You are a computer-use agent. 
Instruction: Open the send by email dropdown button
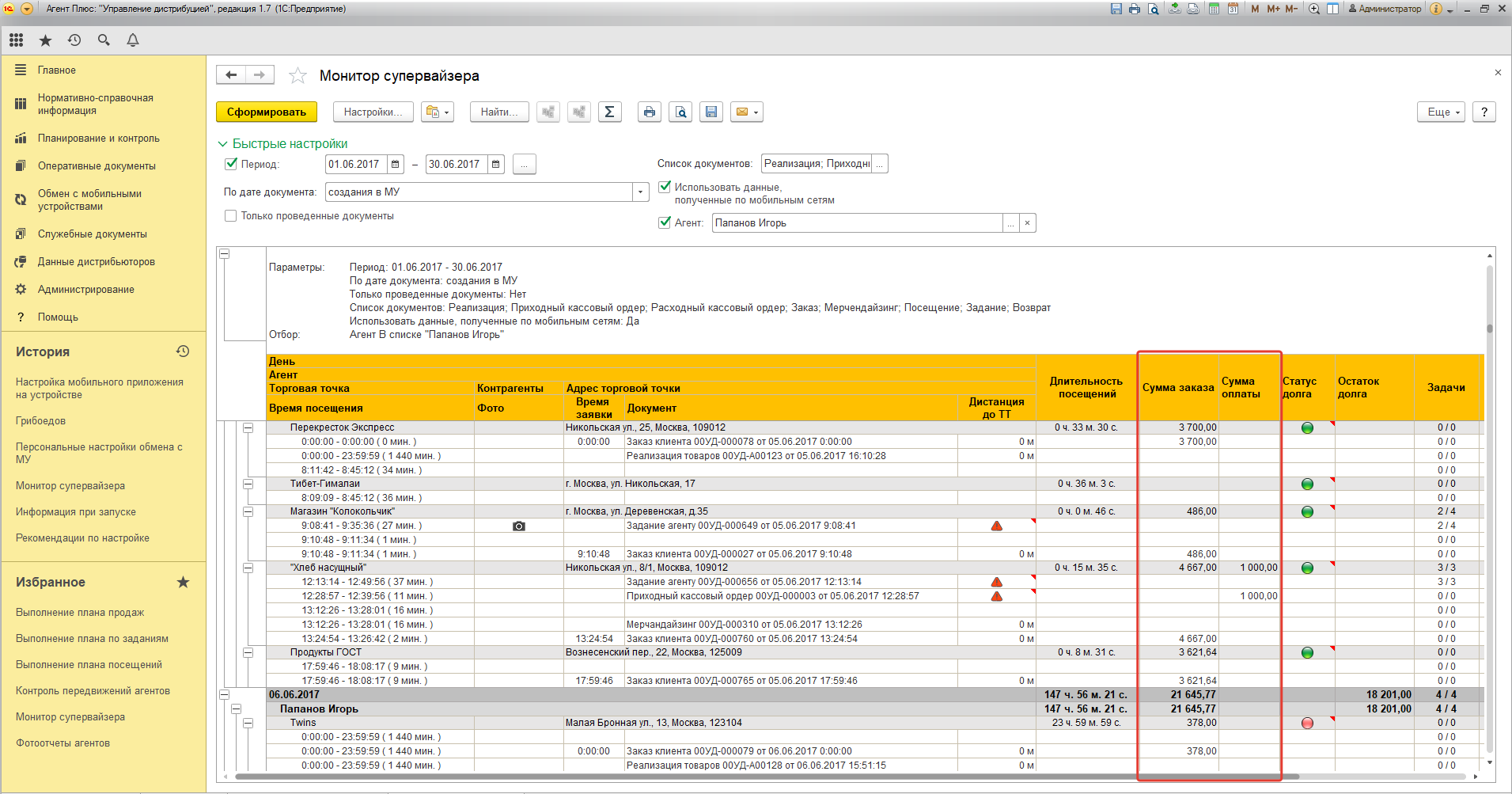(x=747, y=112)
